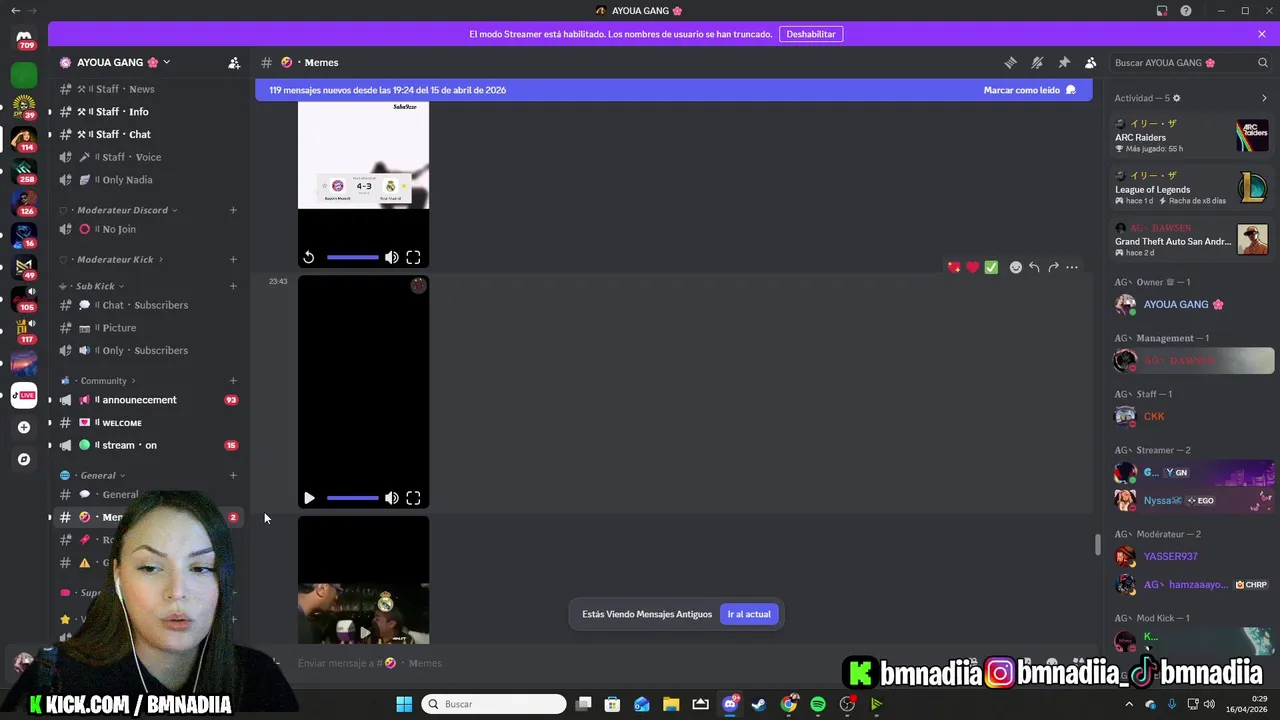Reply to the message with arrow icon
Viewport: 1280px width, 720px height.
click(1034, 267)
